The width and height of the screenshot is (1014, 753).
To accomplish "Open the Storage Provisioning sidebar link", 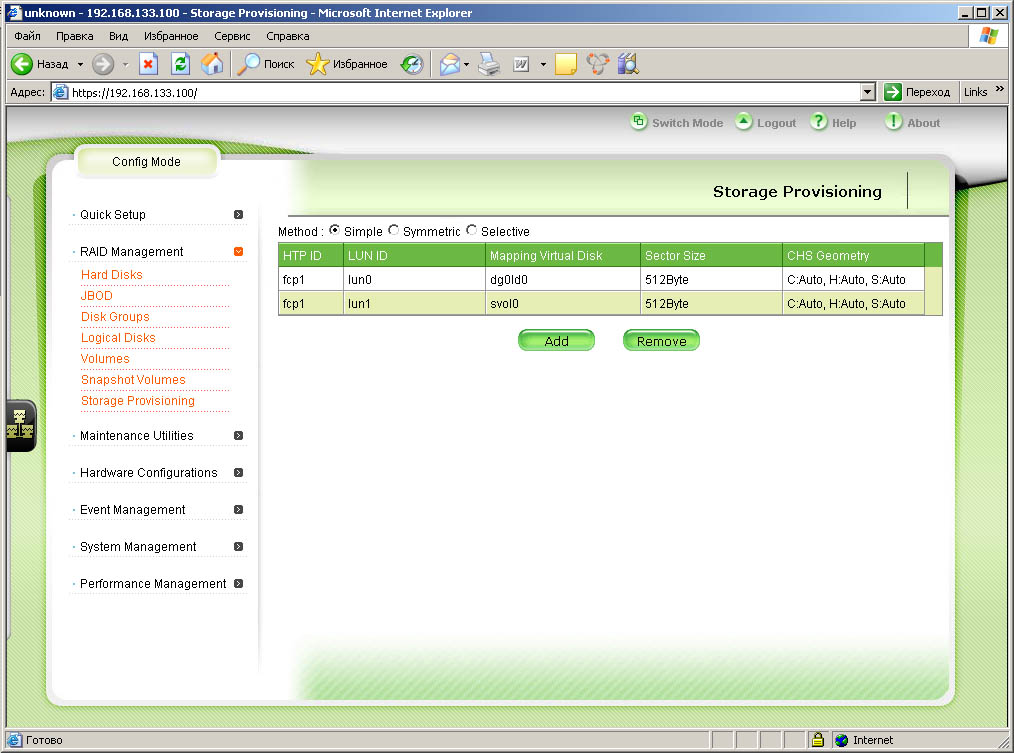I will [138, 400].
